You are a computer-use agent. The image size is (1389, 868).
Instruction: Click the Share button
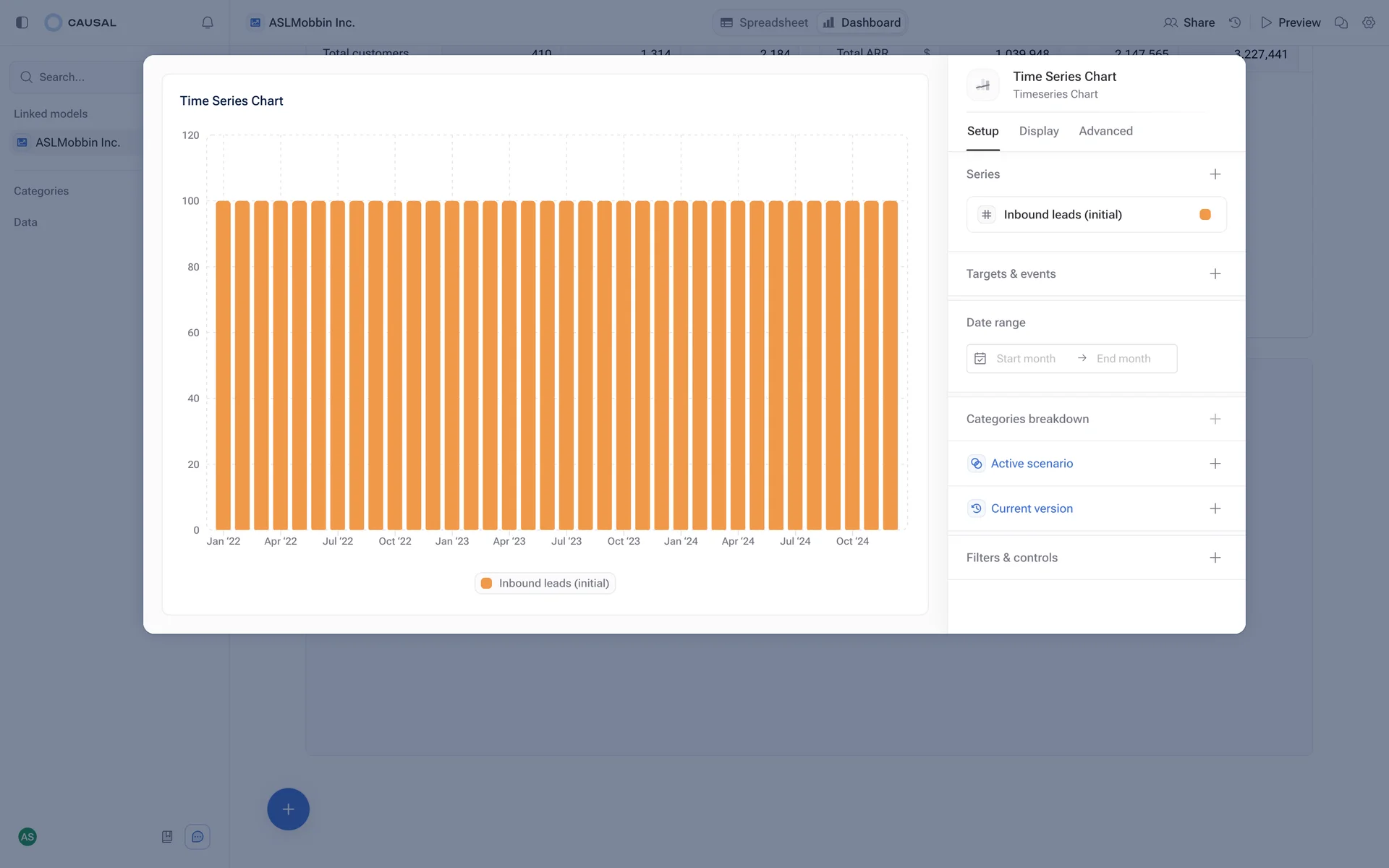(1189, 22)
